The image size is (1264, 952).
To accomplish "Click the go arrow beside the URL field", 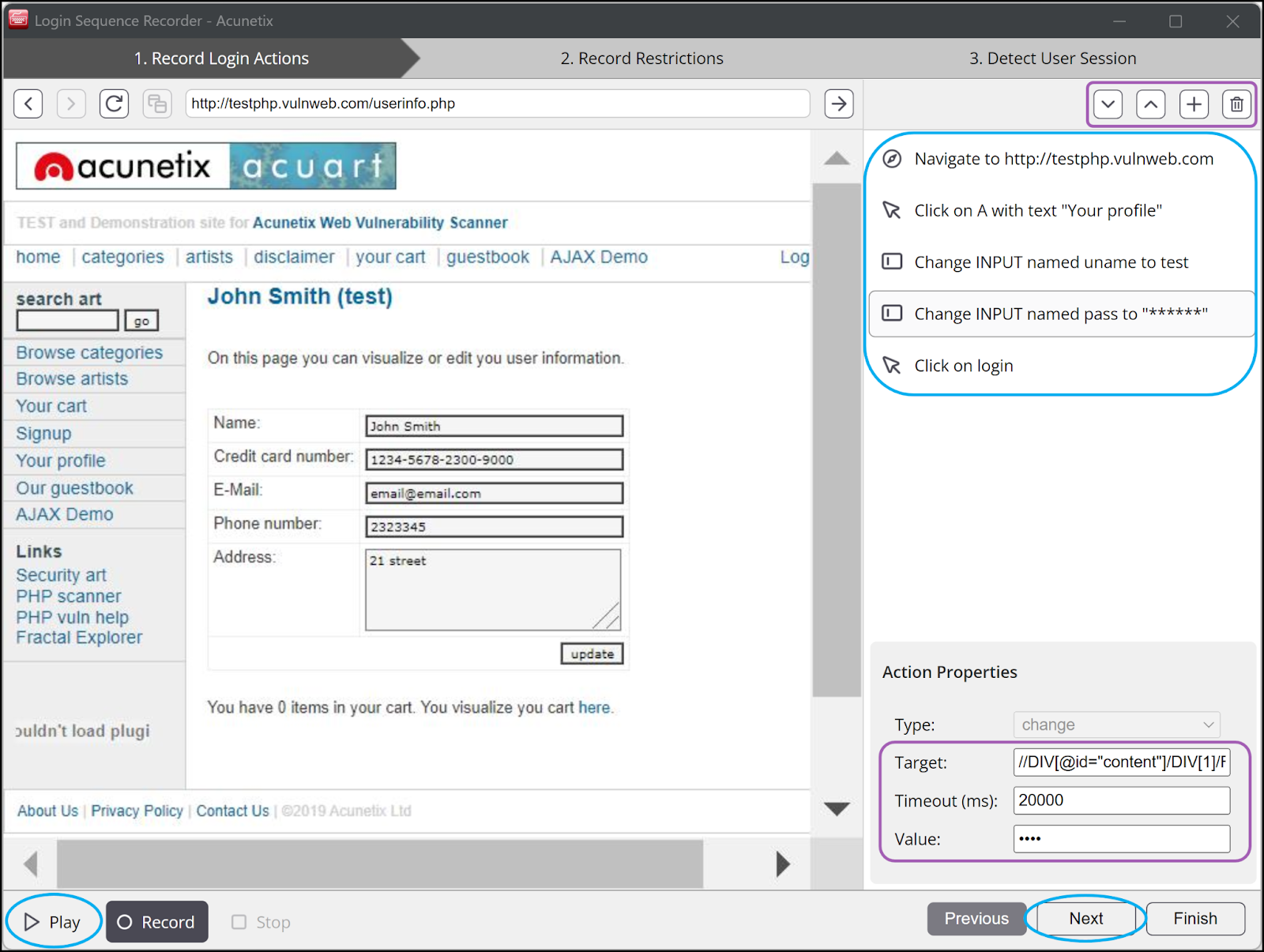I will 839,103.
